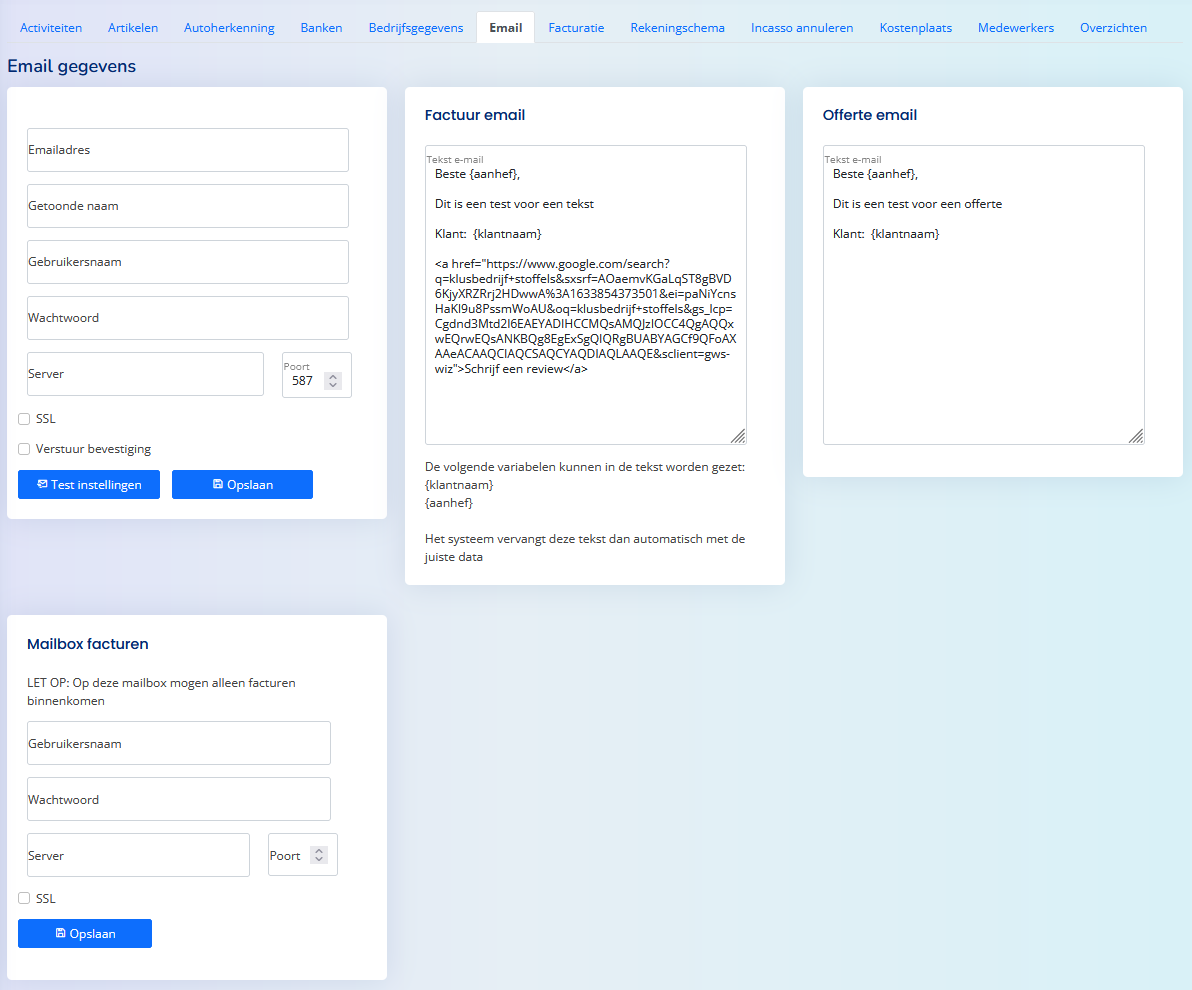Click up arrow of Mailbox facturen Poort
Image resolution: width=1192 pixels, height=990 pixels.
coord(319,851)
